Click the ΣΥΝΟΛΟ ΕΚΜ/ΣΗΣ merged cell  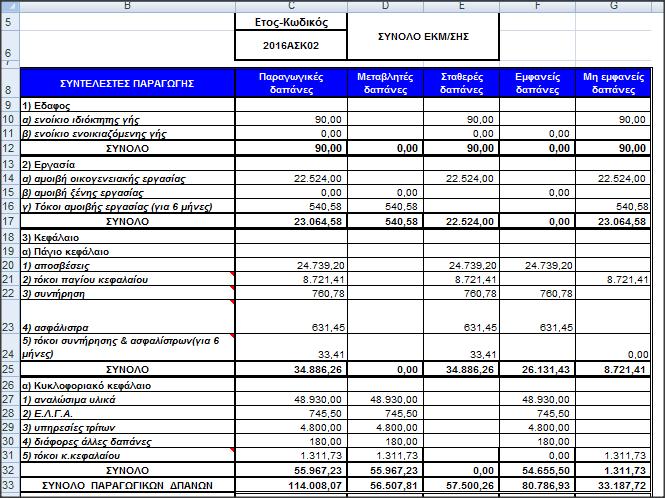[x=423, y=36]
